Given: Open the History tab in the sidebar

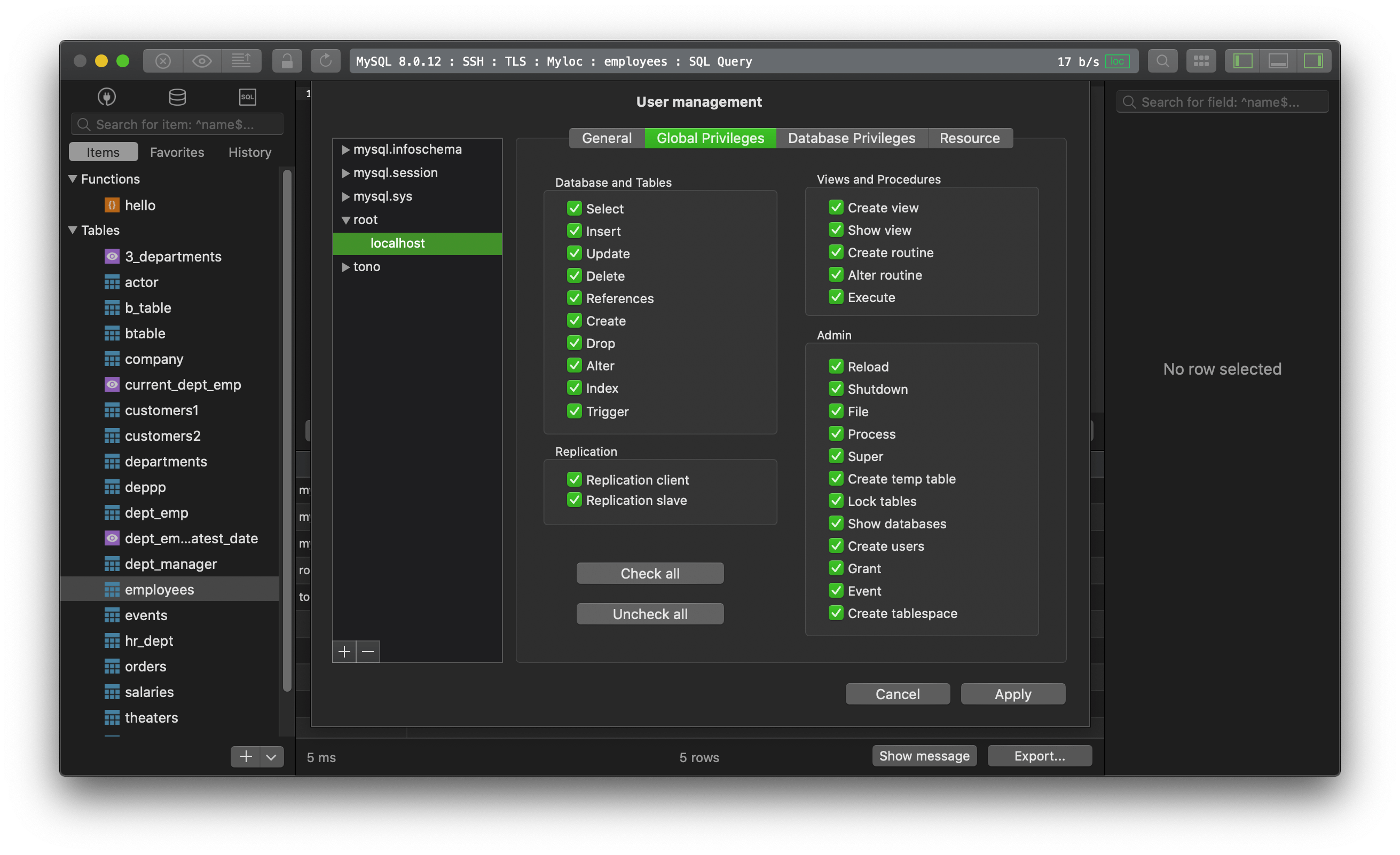Looking at the screenshot, I should coord(249,152).
